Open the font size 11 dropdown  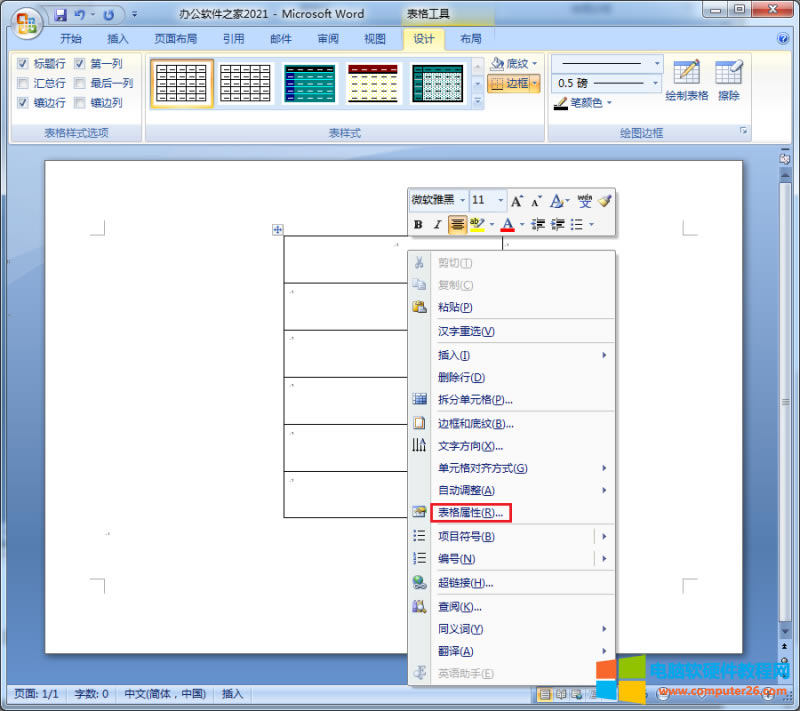(501, 200)
